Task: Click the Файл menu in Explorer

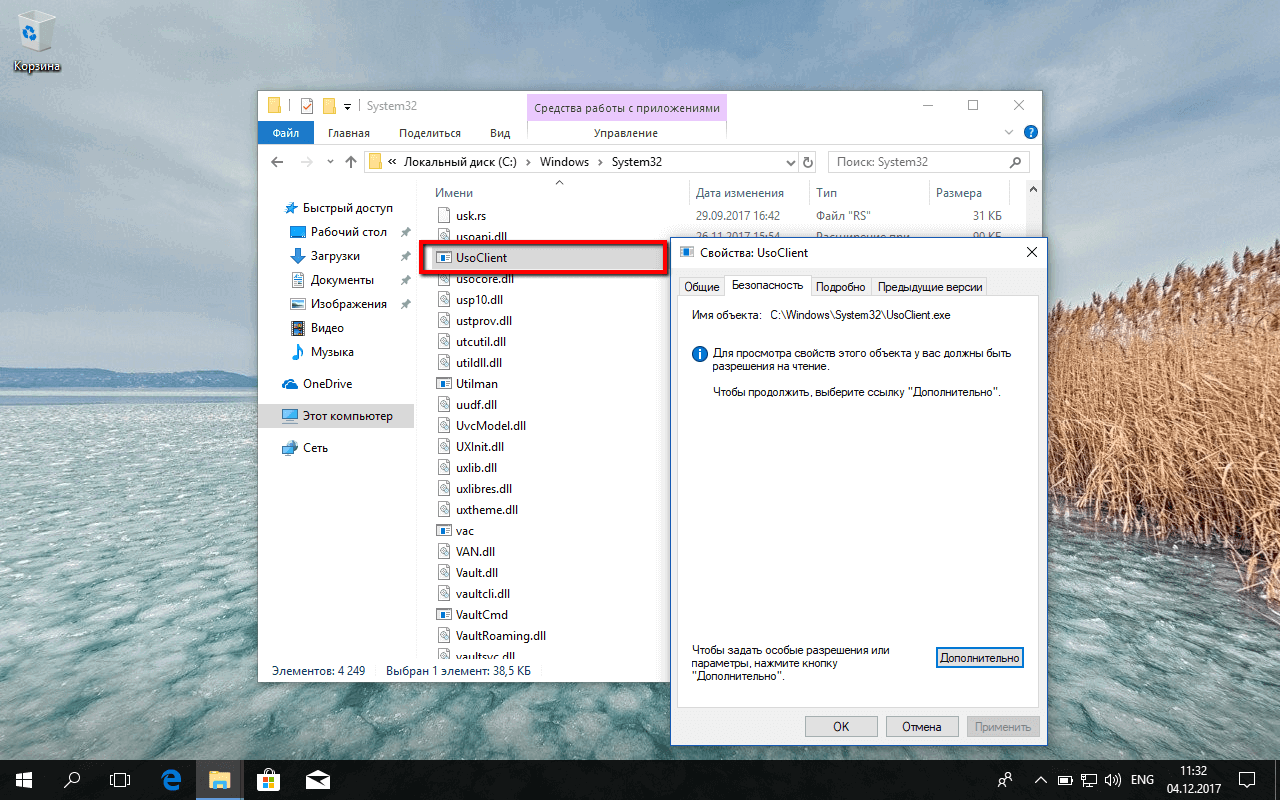Action: pyautogui.click(x=285, y=131)
